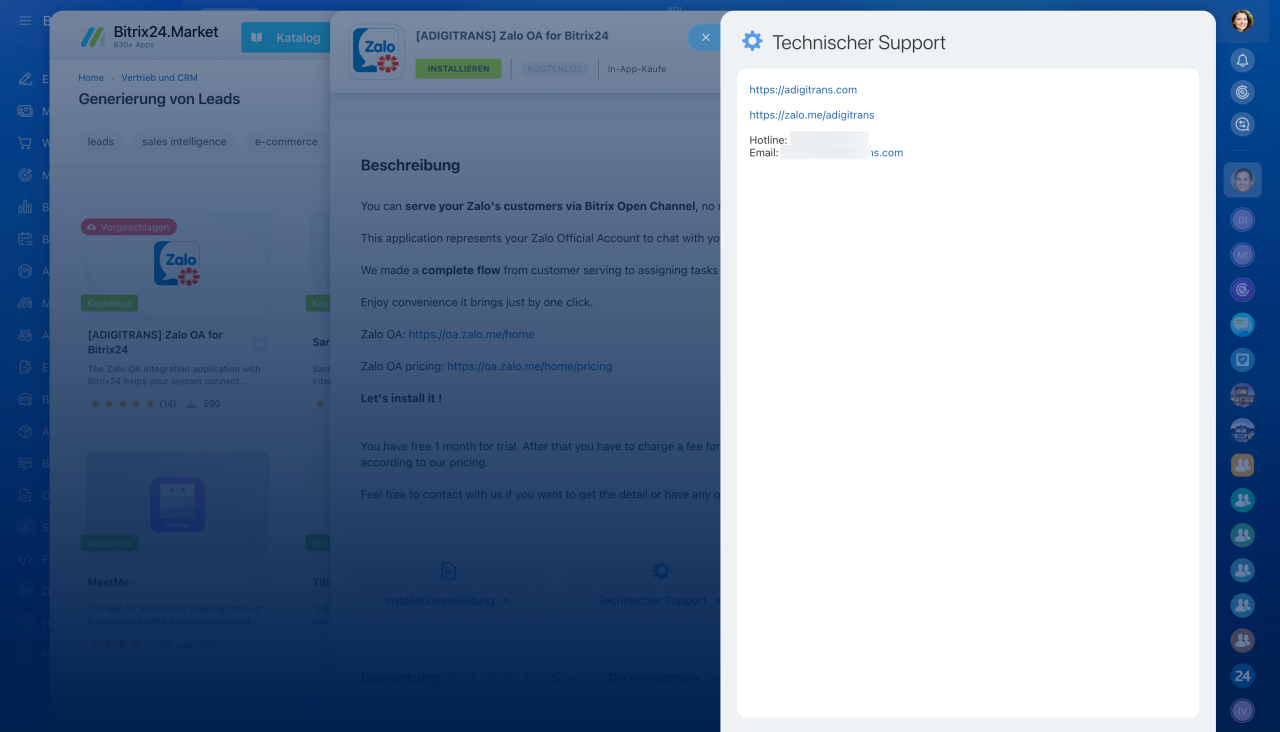Open the https://zalo.me/adigitrans link
Image resolution: width=1280 pixels, height=732 pixels.
[812, 115]
